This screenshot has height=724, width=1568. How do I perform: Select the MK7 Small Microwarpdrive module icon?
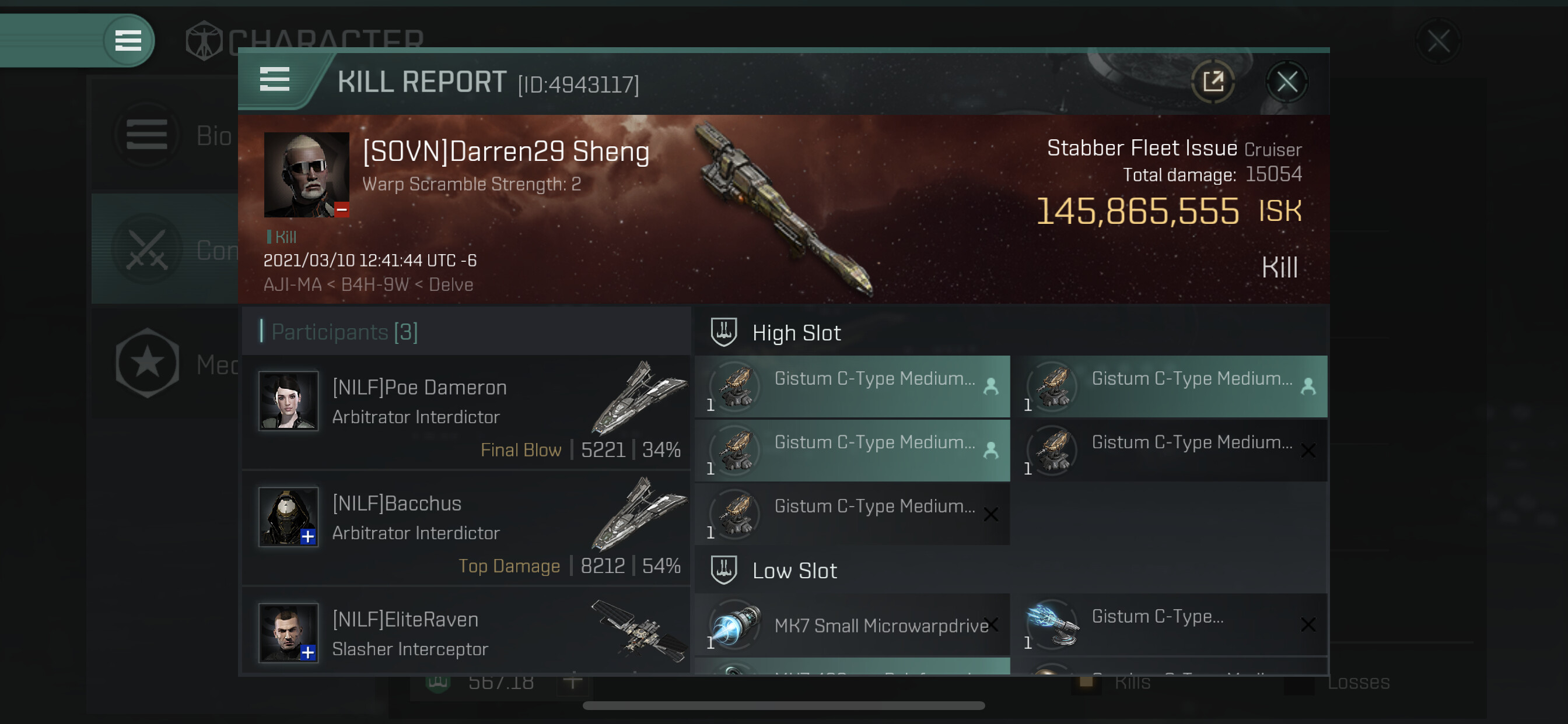tap(737, 624)
